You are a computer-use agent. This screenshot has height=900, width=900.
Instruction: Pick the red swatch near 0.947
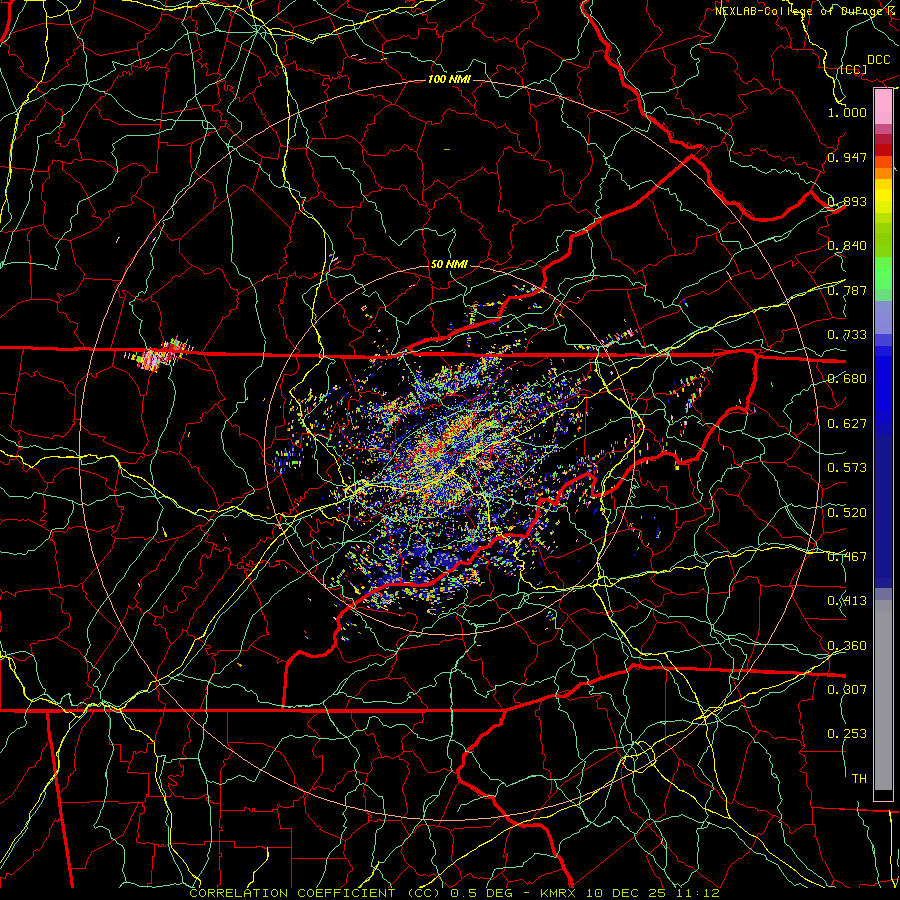tap(883, 149)
